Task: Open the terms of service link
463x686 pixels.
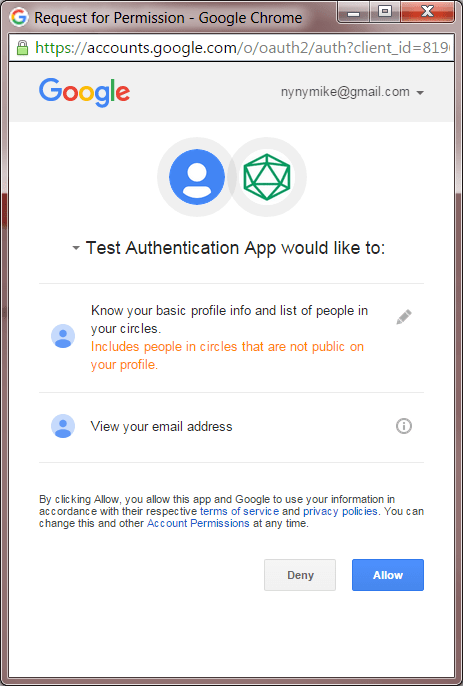Action: [x=239, y=511]
